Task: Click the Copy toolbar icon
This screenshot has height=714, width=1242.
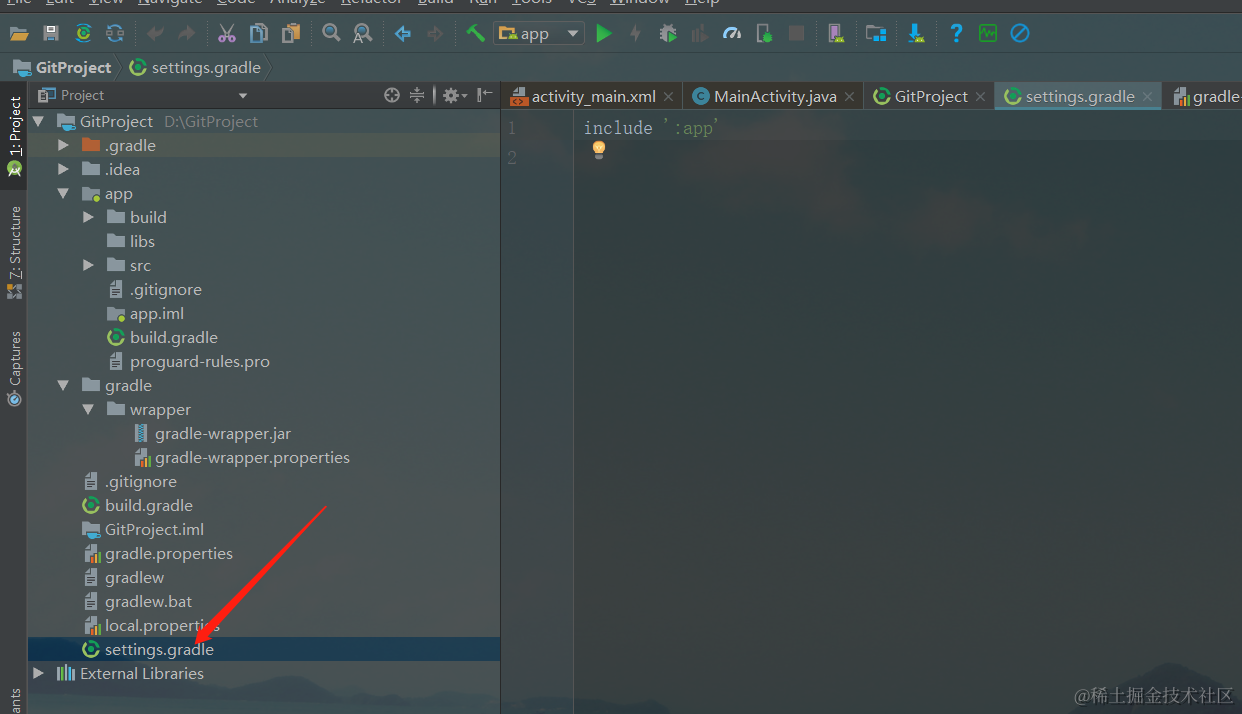Action: click(x=259, y=34)
